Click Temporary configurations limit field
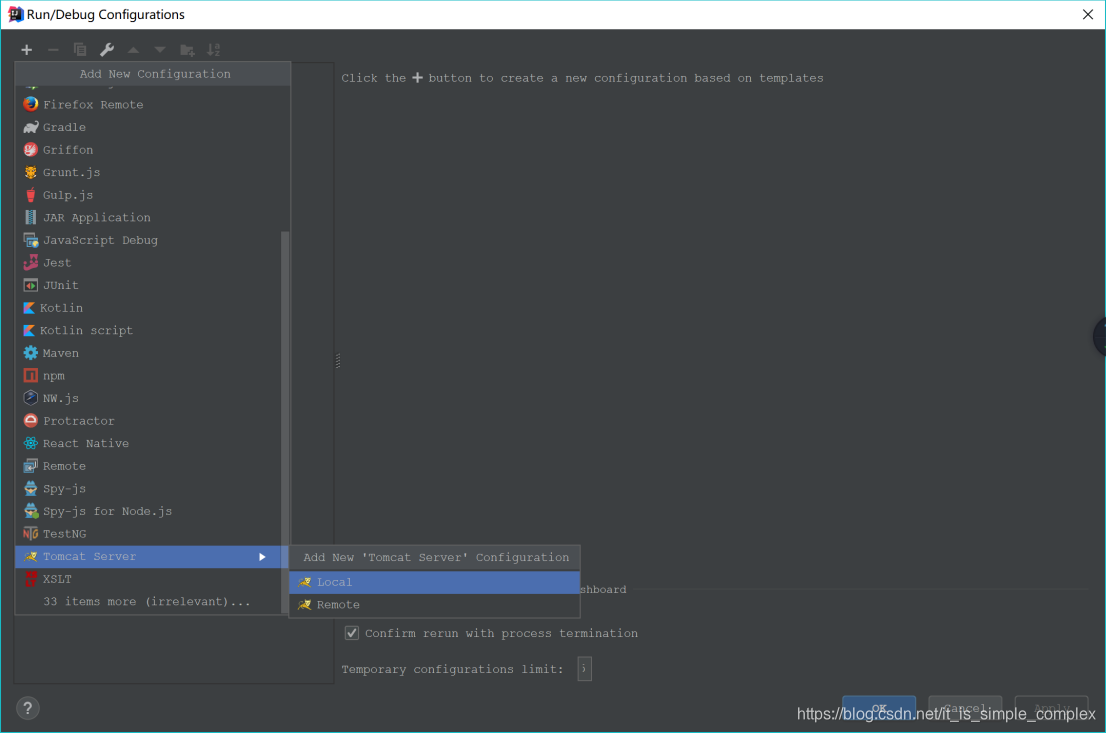 (x=584, y=669)
